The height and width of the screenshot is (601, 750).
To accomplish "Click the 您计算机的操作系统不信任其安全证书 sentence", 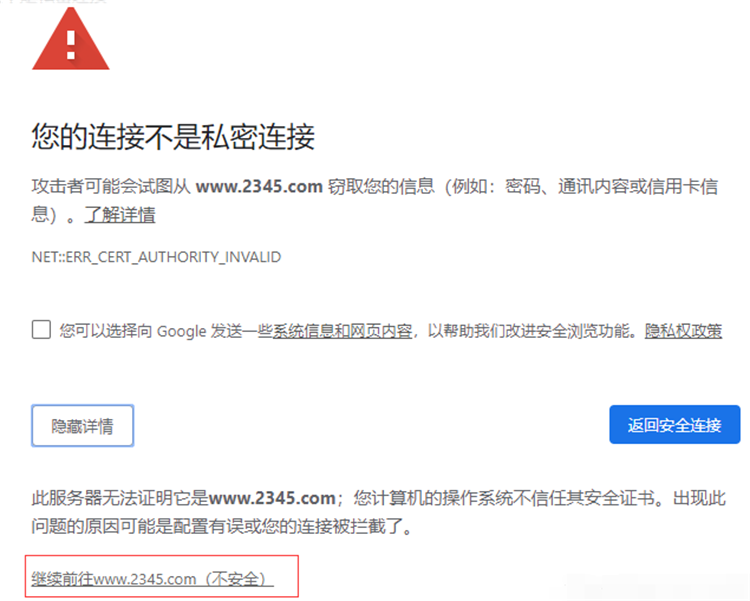I will point(505,498).
